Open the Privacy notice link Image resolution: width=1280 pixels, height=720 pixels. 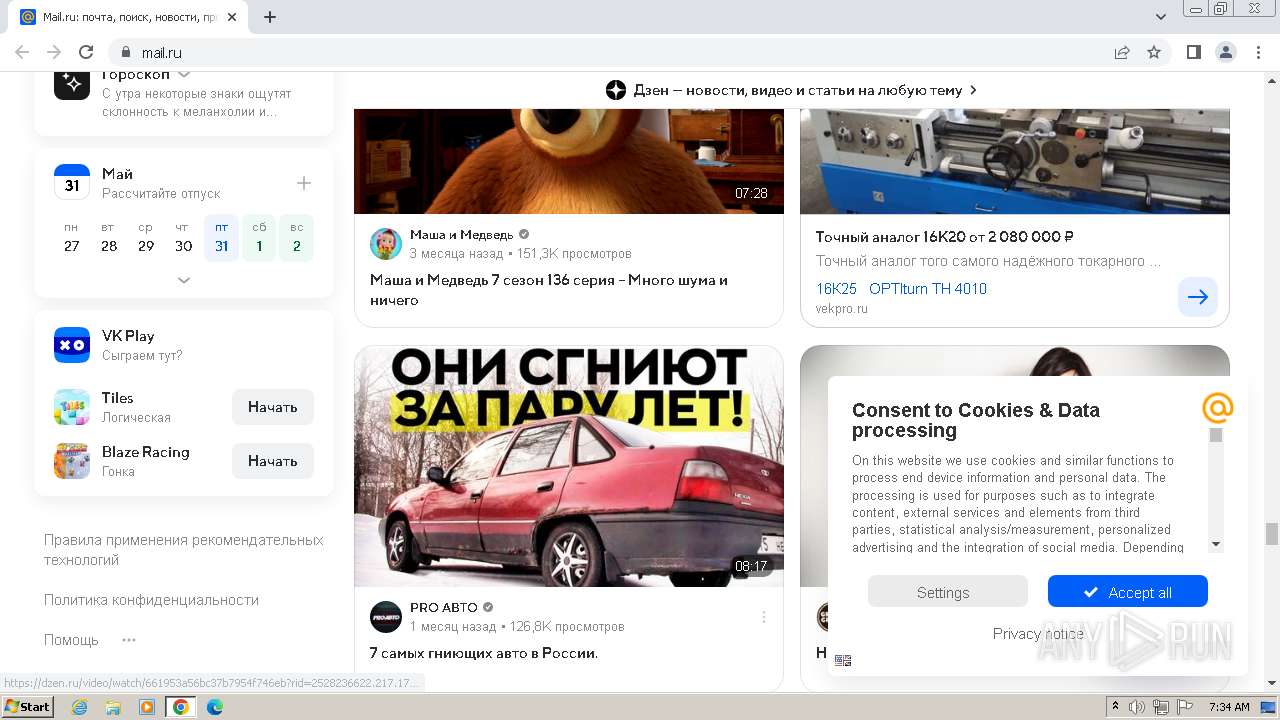pyautogui.click(x=1038, y=634)
